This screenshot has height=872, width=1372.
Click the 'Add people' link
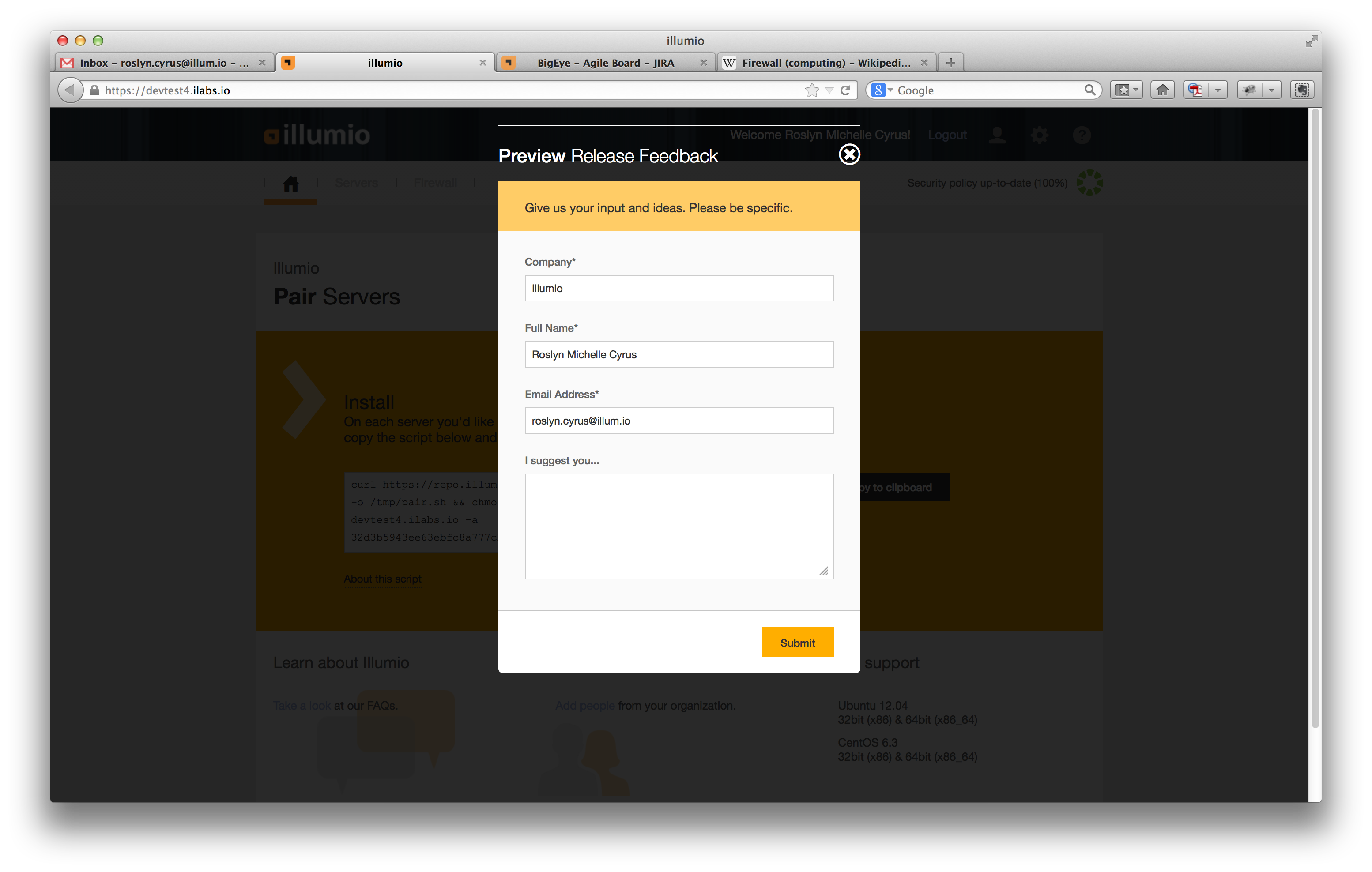[584, 705]
